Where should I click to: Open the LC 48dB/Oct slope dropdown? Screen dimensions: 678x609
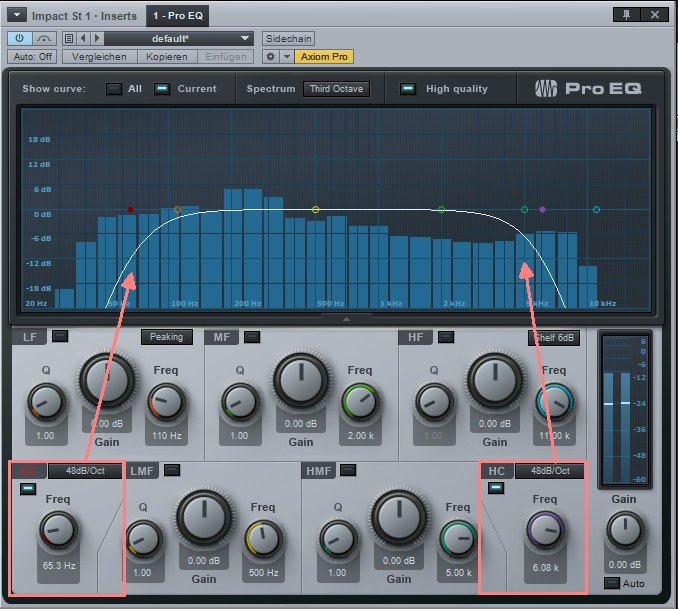pyautogui.click(x=85, y=471)
